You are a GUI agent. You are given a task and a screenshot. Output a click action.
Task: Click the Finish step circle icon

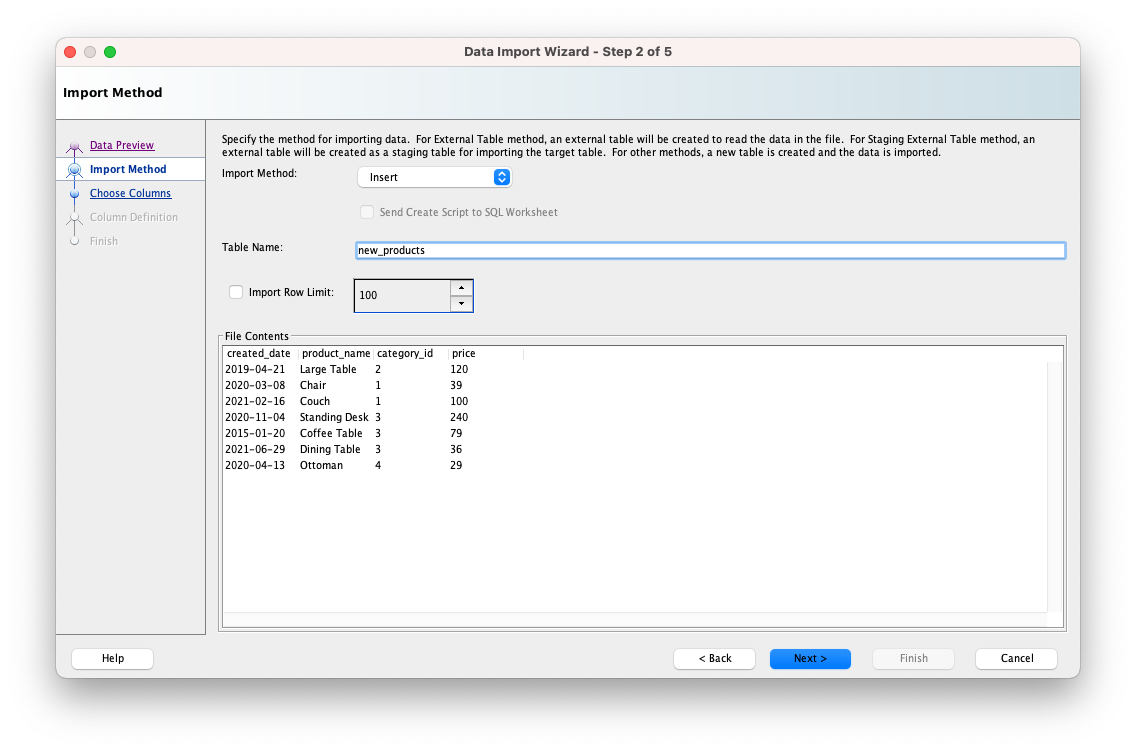[x=74, y=241]
